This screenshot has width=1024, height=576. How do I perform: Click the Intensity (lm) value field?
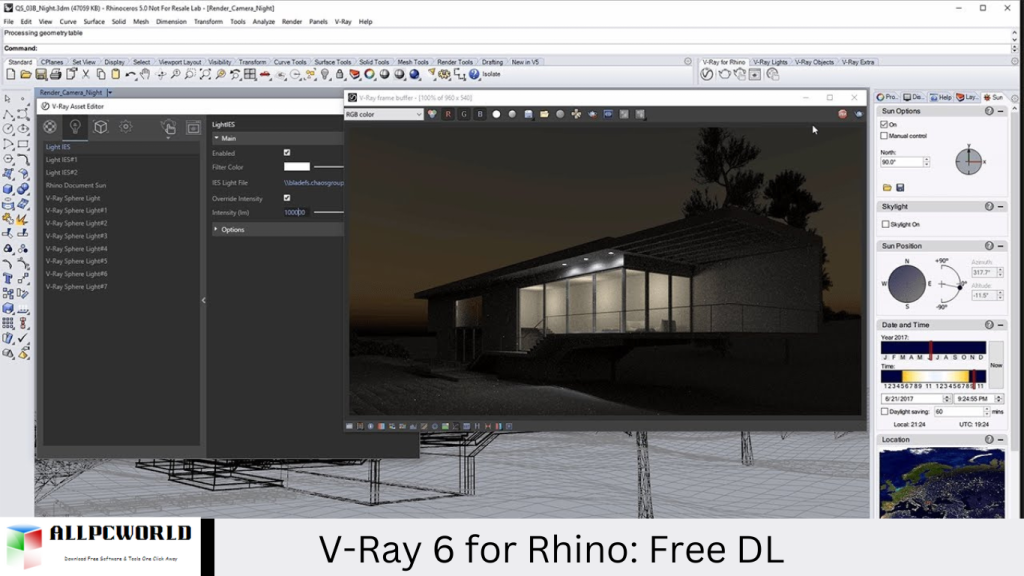[x=295, y=212]
